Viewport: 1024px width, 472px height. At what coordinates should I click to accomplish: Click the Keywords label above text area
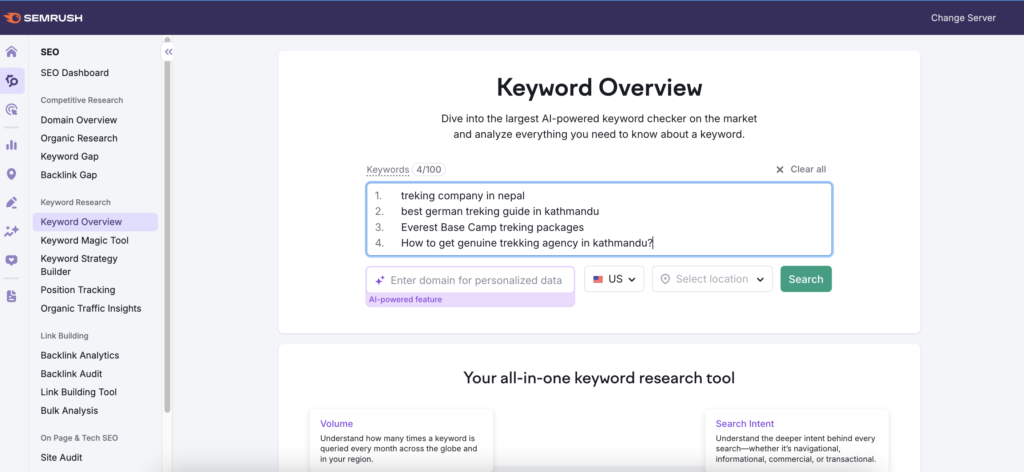pyautogui.click(x=387, y=170)
